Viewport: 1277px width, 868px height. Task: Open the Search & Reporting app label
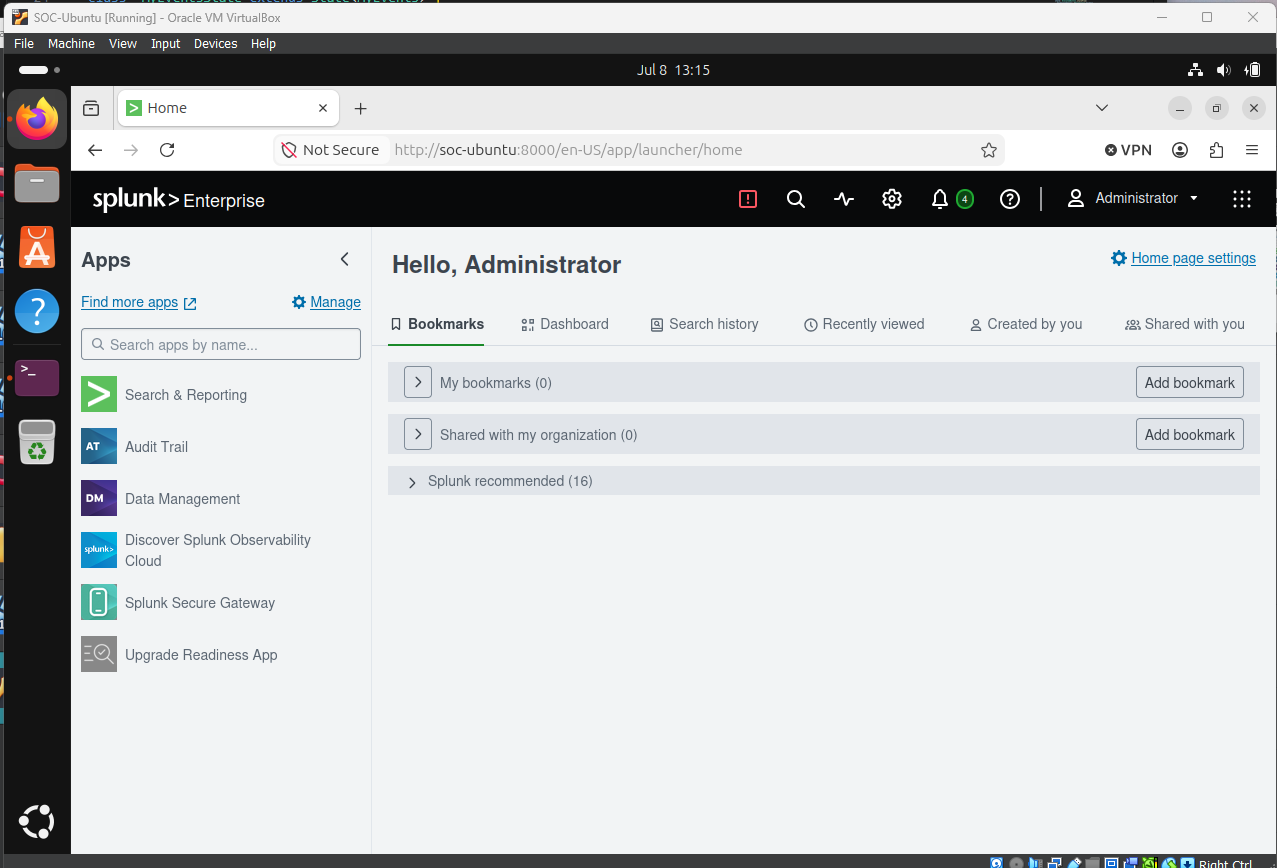pyautogui.click(x=186, y=395)
